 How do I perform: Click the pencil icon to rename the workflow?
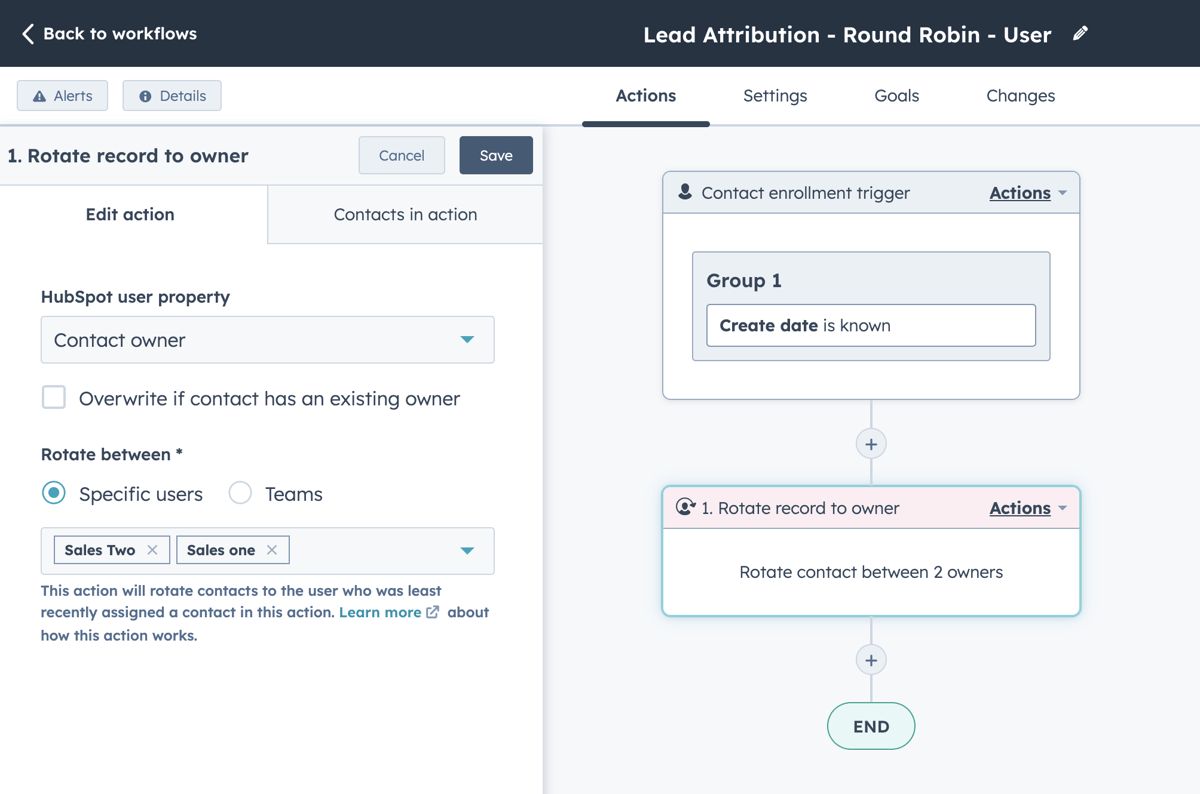coord(1080,34)
